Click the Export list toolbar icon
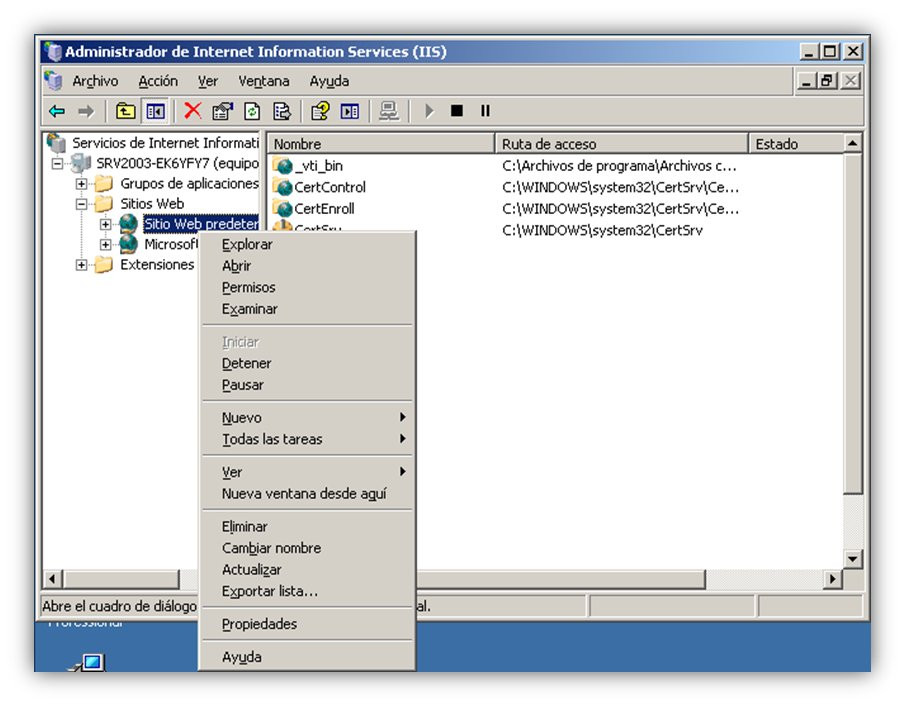Image resolution: width=905 pixels, height=706 pixels. [282, 111]
